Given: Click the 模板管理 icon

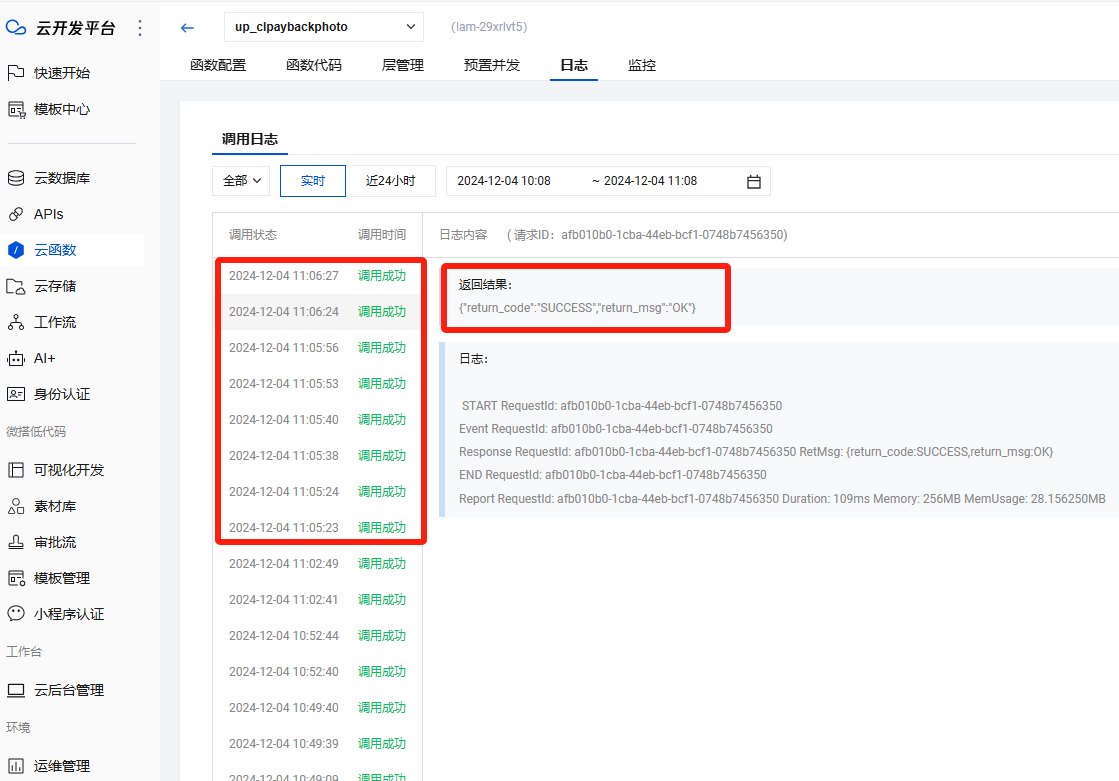Looking at the screenshot, I should click(x=16, y=578).
